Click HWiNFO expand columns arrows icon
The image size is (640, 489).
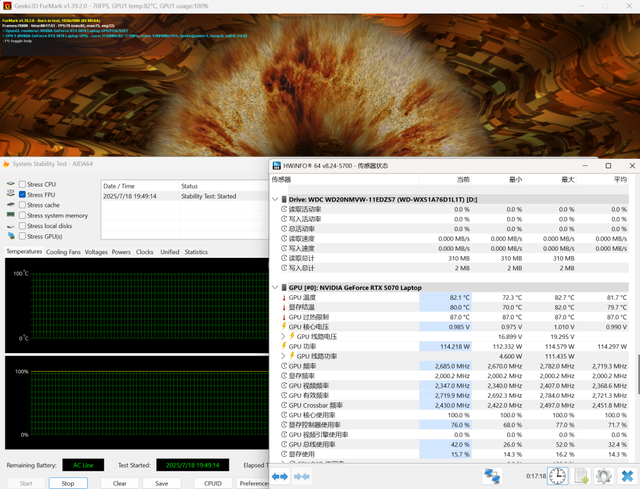(x=280, y=476)
